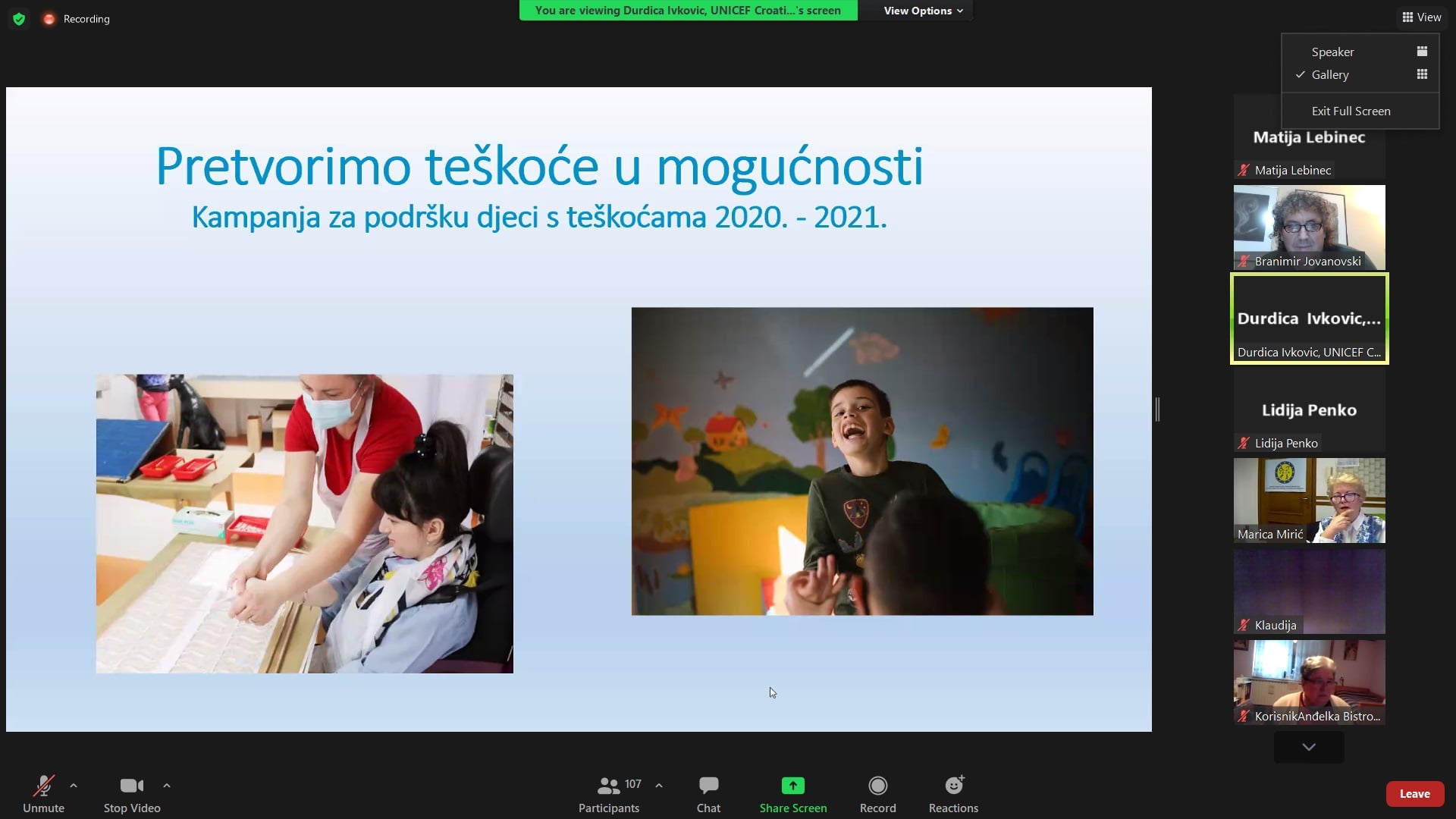This screenshot has width=1456, height=819.
Task: Leave the meeting
Action: pyautogui.click(x=1414, y=794)
